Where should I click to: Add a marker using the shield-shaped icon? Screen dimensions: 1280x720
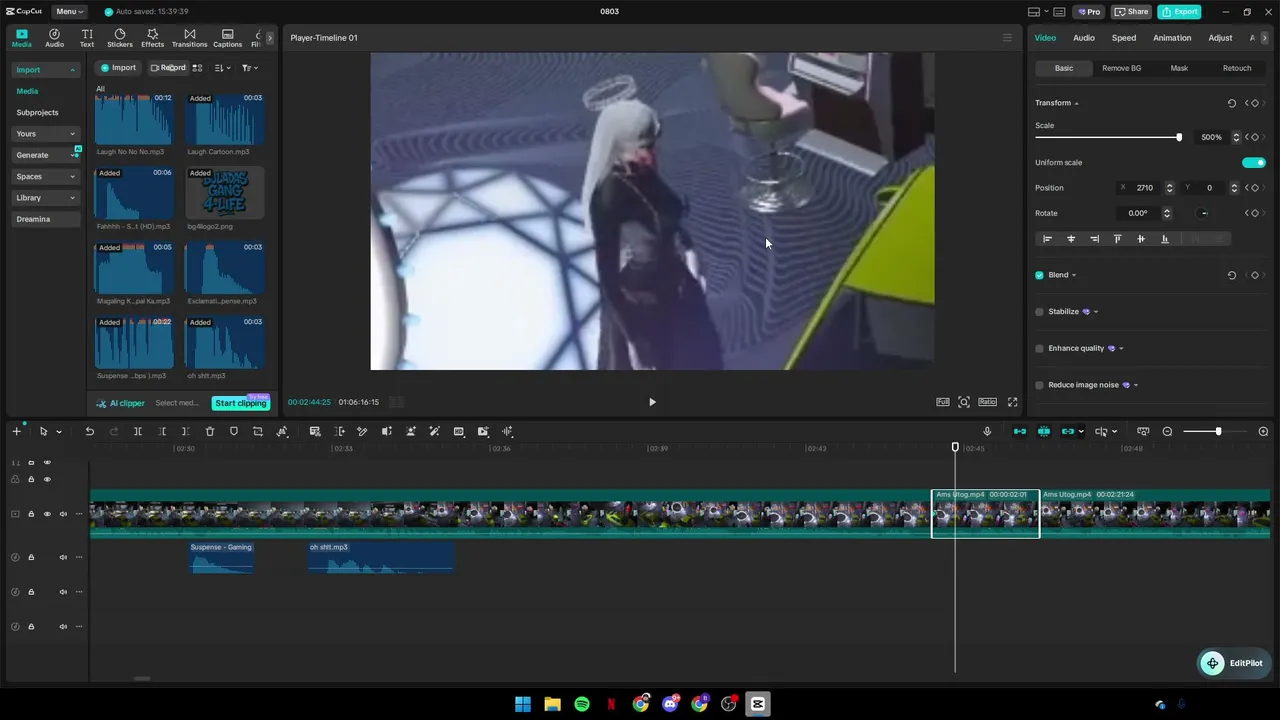(234, 431)
